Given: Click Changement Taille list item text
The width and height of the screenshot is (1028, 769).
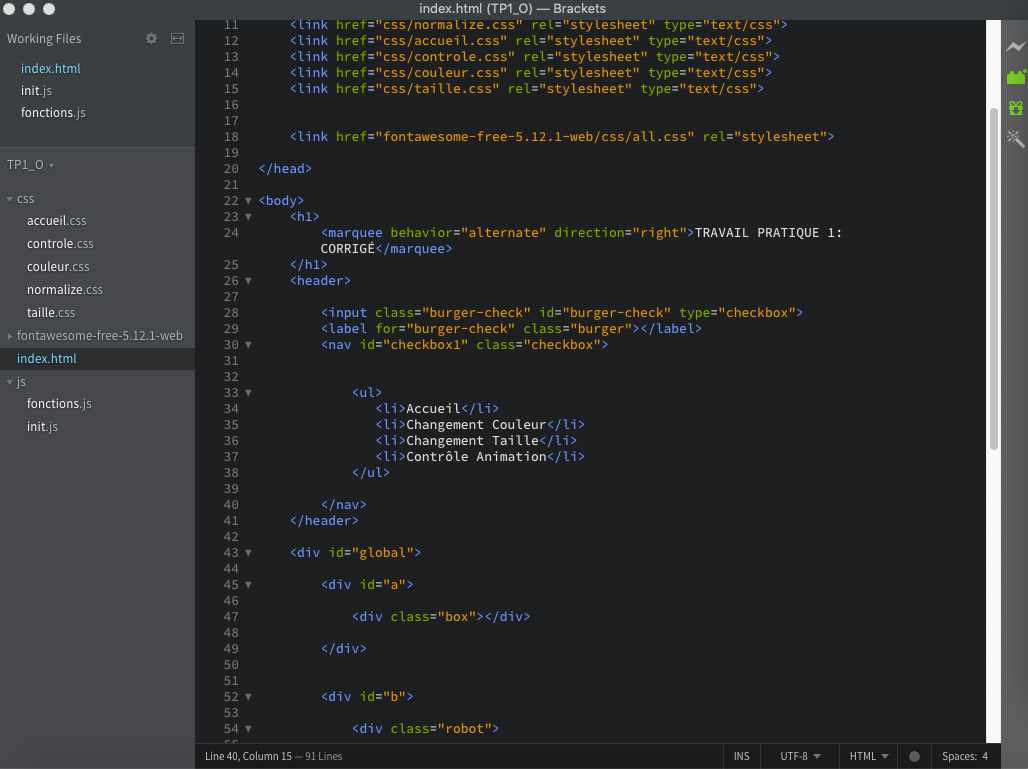Looking at the screenshot, I should click(x=472, y=441).
